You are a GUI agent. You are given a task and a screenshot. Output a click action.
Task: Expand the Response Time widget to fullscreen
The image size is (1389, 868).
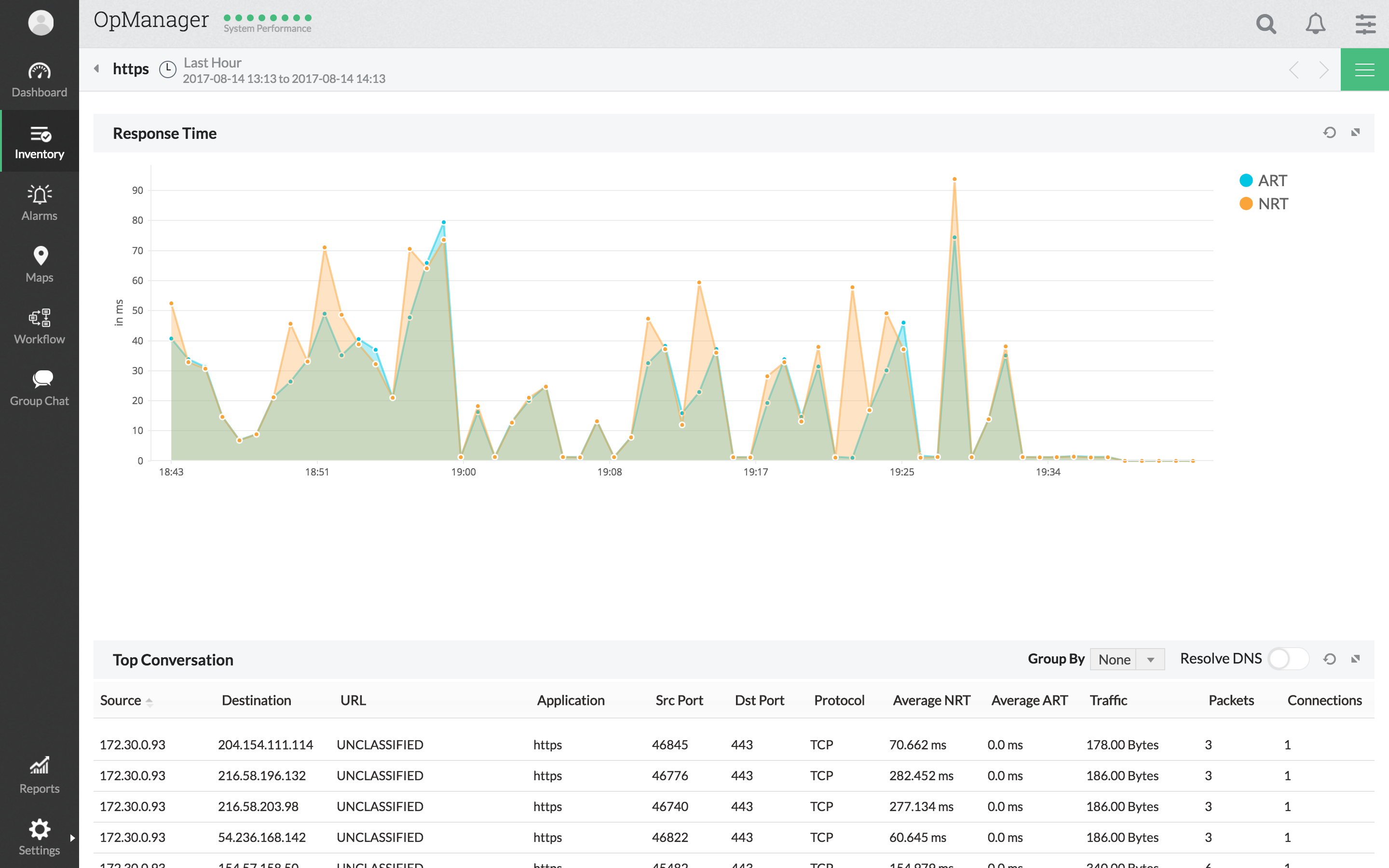(1356, 133)
